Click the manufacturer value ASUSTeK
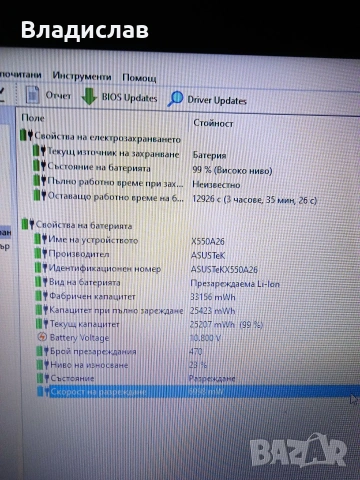Screen dimensions: 360x480 click(x=208, y=255)
